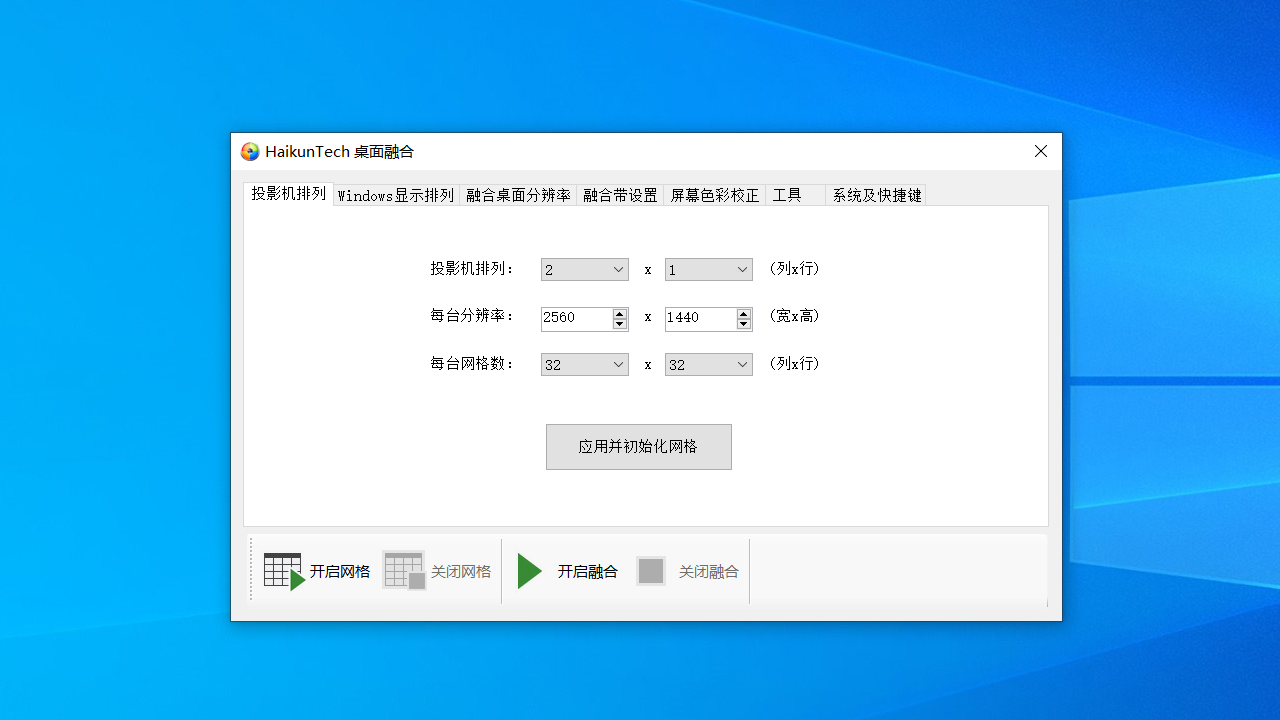Decrease resolution height with down arrow
This screenshot has height=720, width=1280.
click(744, 324)
